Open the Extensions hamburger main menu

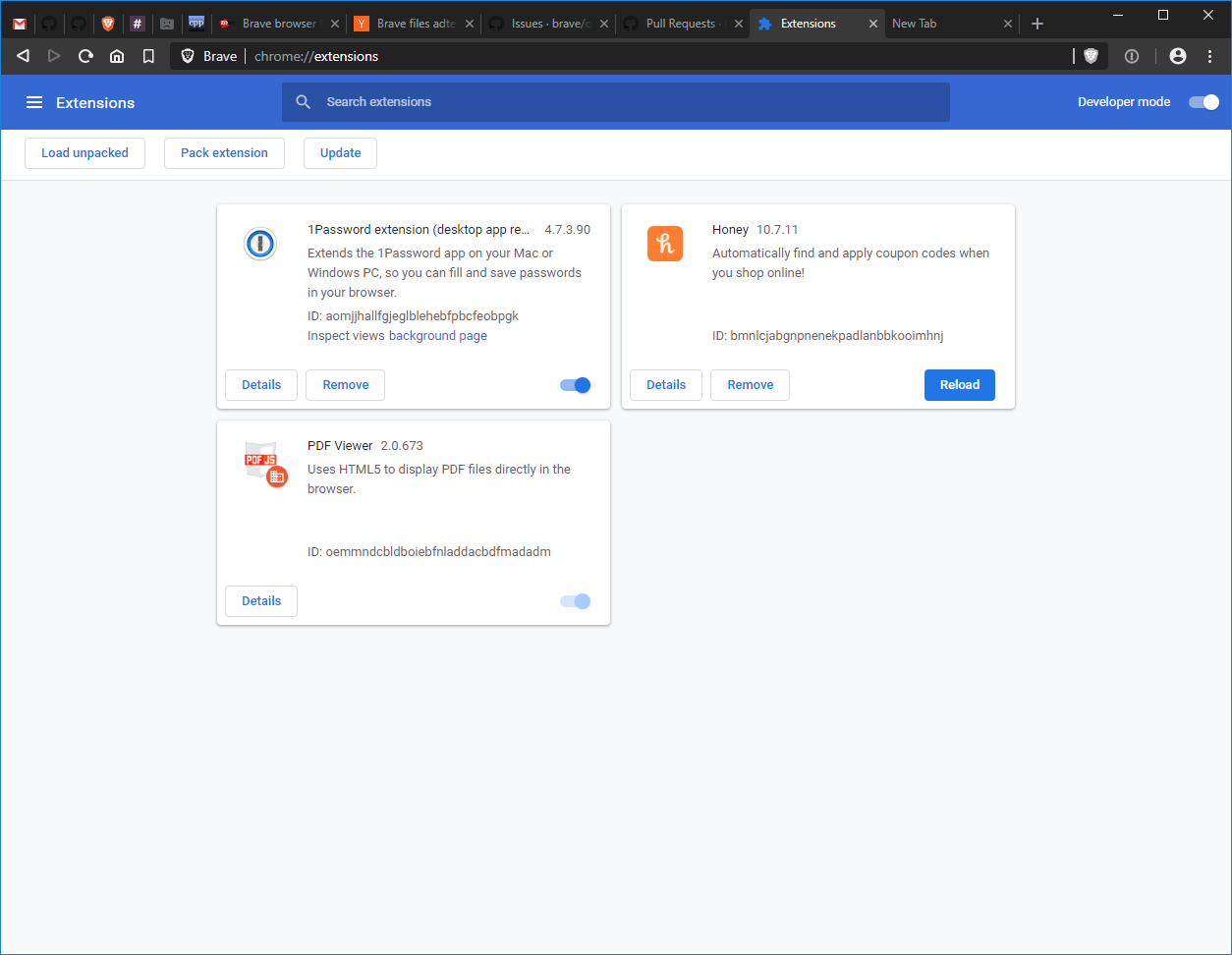point(34,102)
